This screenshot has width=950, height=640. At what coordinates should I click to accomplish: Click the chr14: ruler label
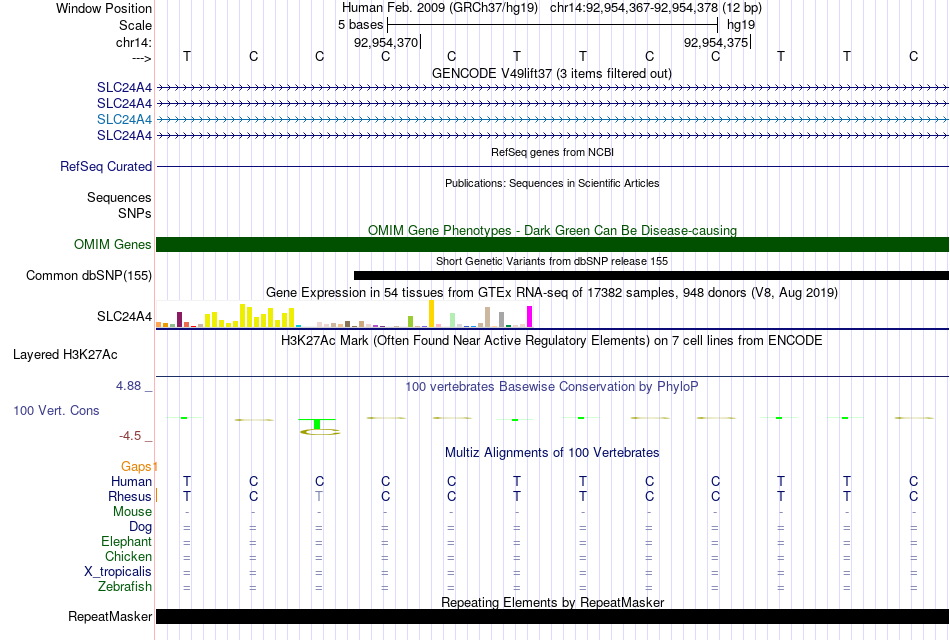133,42
